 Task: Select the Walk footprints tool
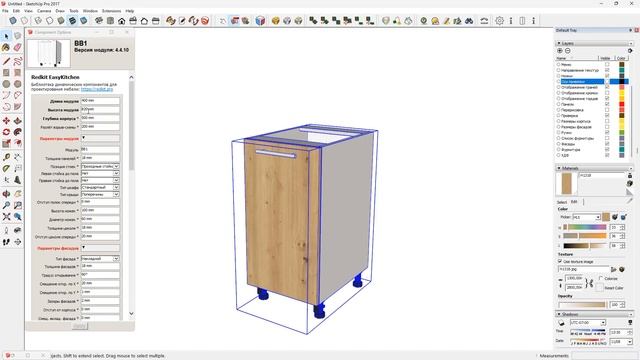[x=6, y=242]
